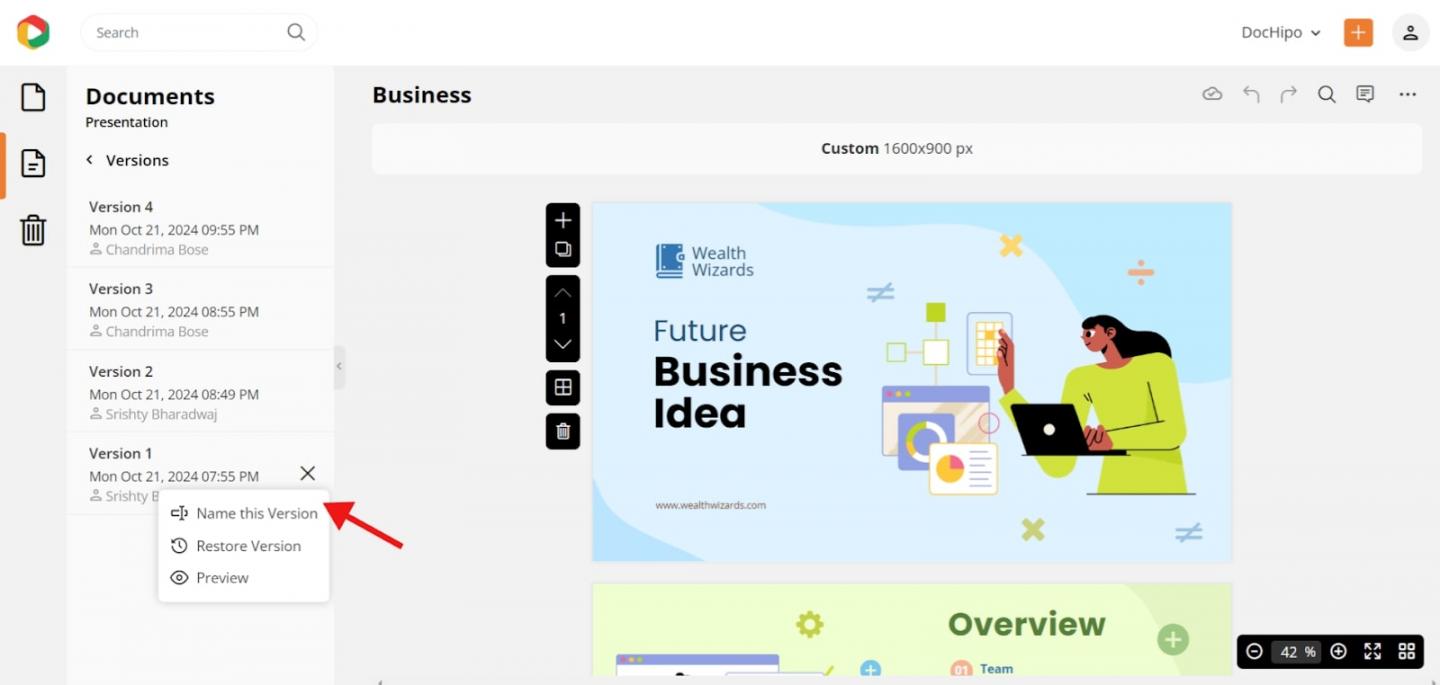The width and height of the screenshot is (1440, 685).
Task: Click the undo arrow
Action: 1251,94
